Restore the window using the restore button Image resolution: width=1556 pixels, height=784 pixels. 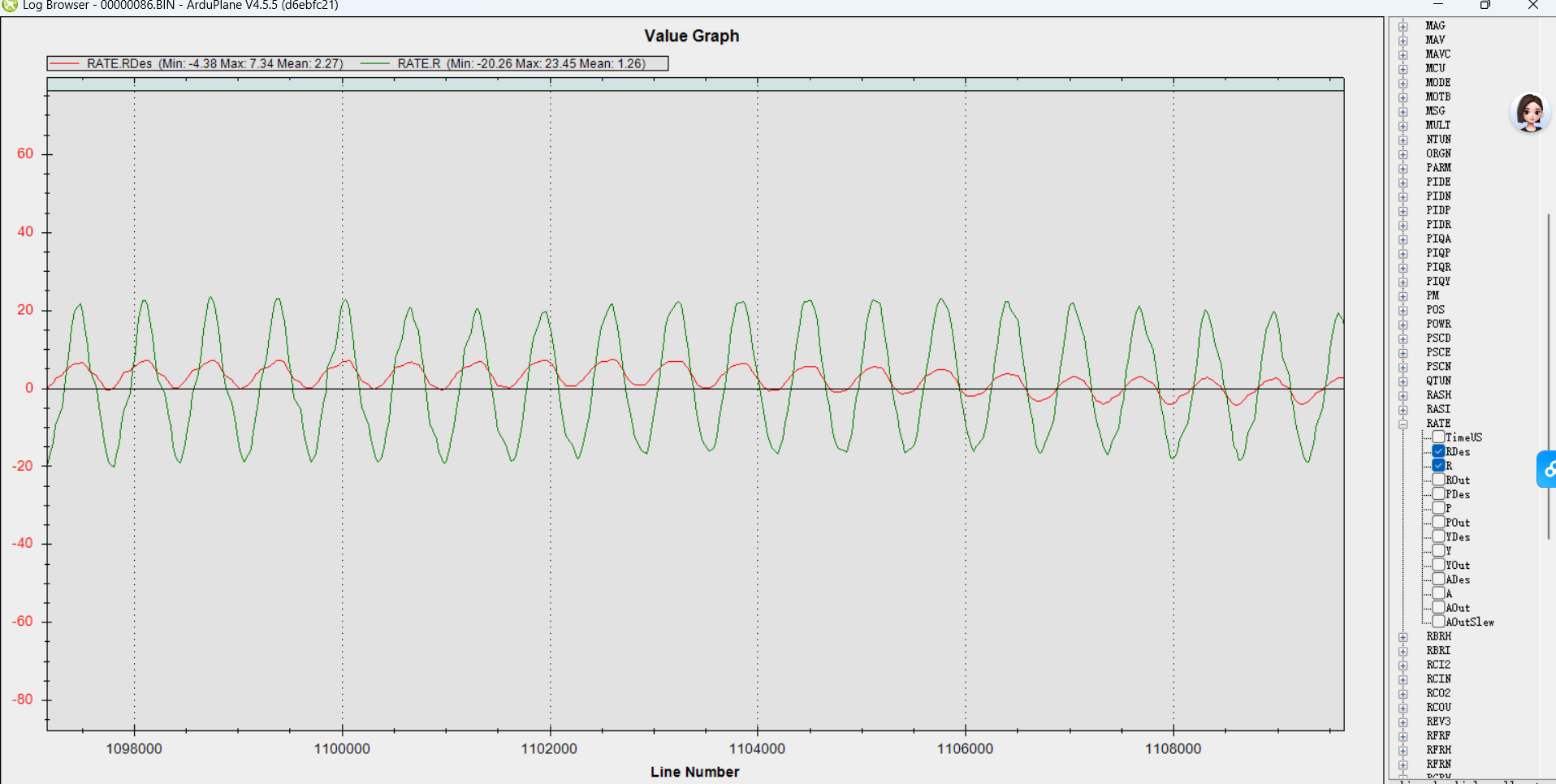[1485, 6]
